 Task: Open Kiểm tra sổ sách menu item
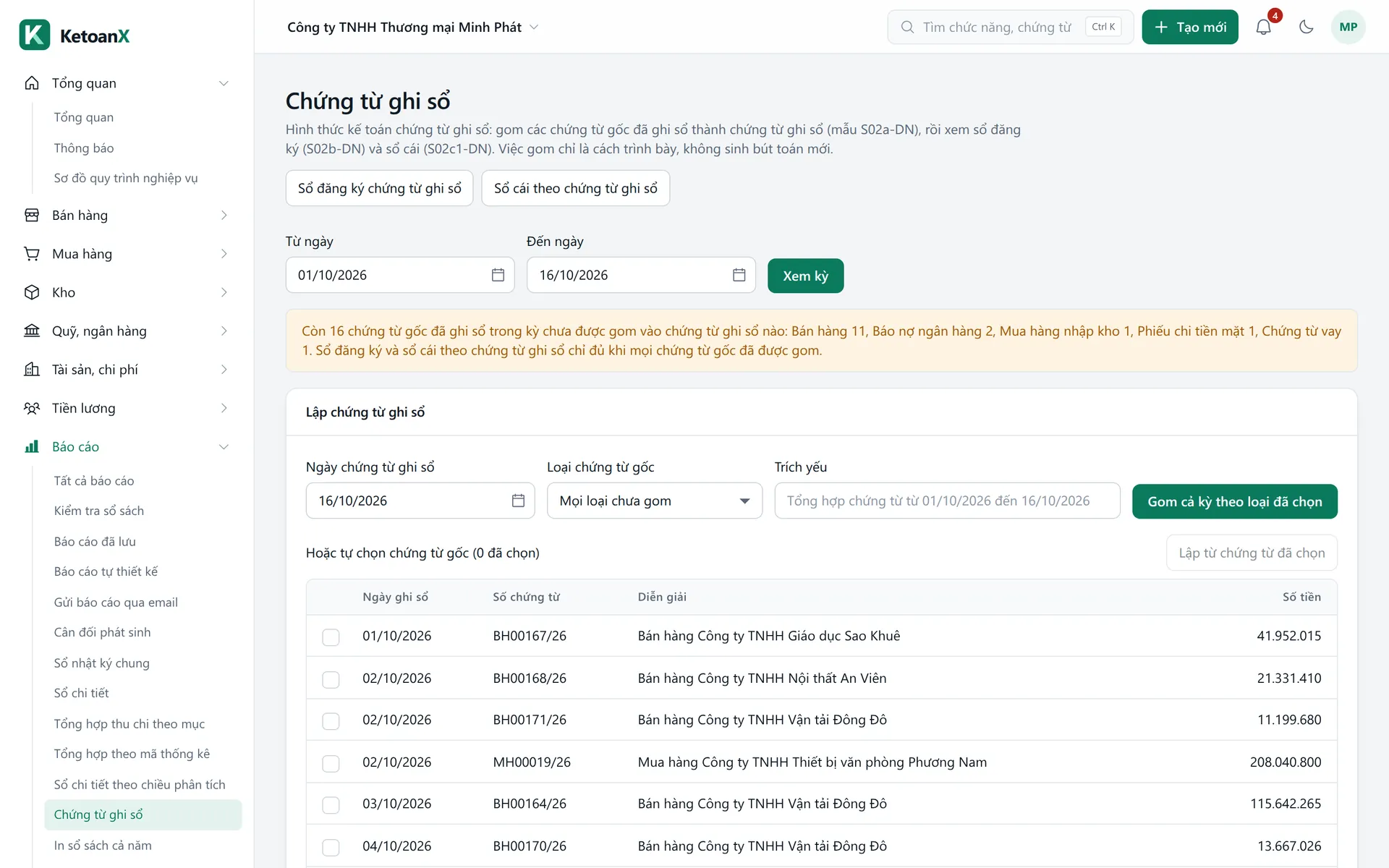tap(99, 511)
